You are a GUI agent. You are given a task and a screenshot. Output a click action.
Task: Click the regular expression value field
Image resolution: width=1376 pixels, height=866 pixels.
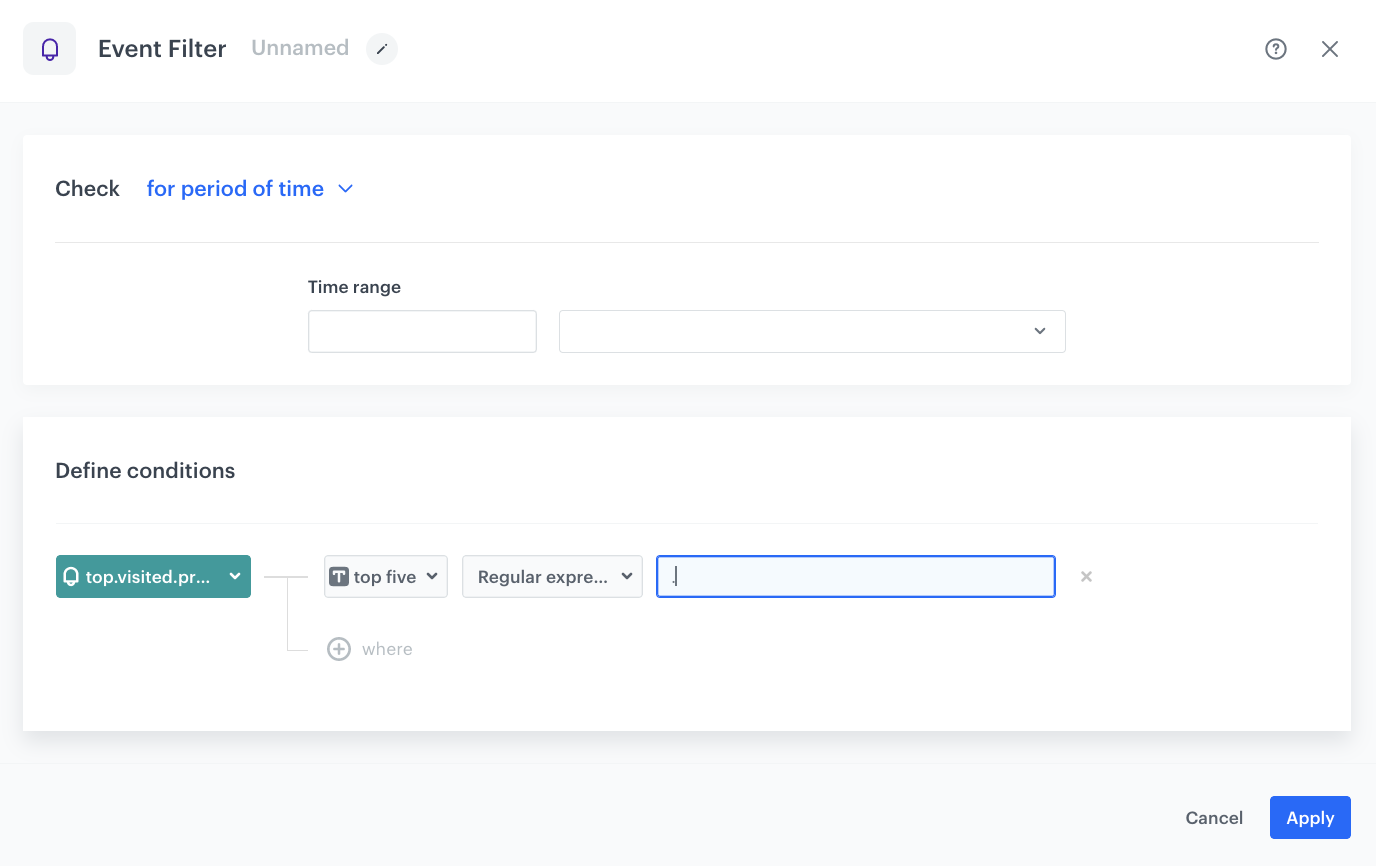855,576
